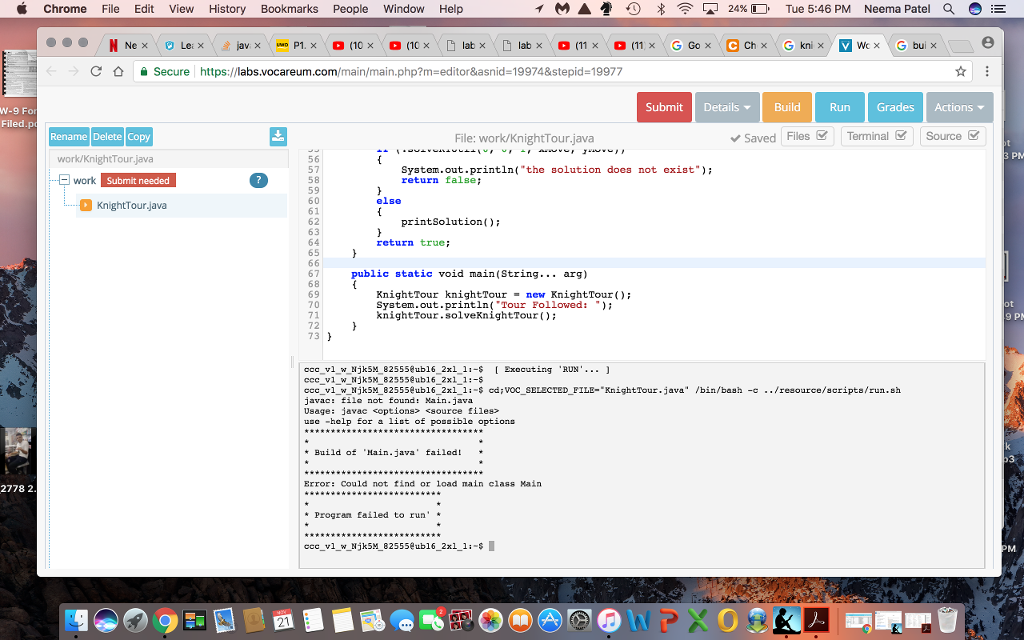Image resolution: width=1024 pixels, height=640 pixels.
Task: Click the download file icon in file panel
Action: [x=278, y=137]
